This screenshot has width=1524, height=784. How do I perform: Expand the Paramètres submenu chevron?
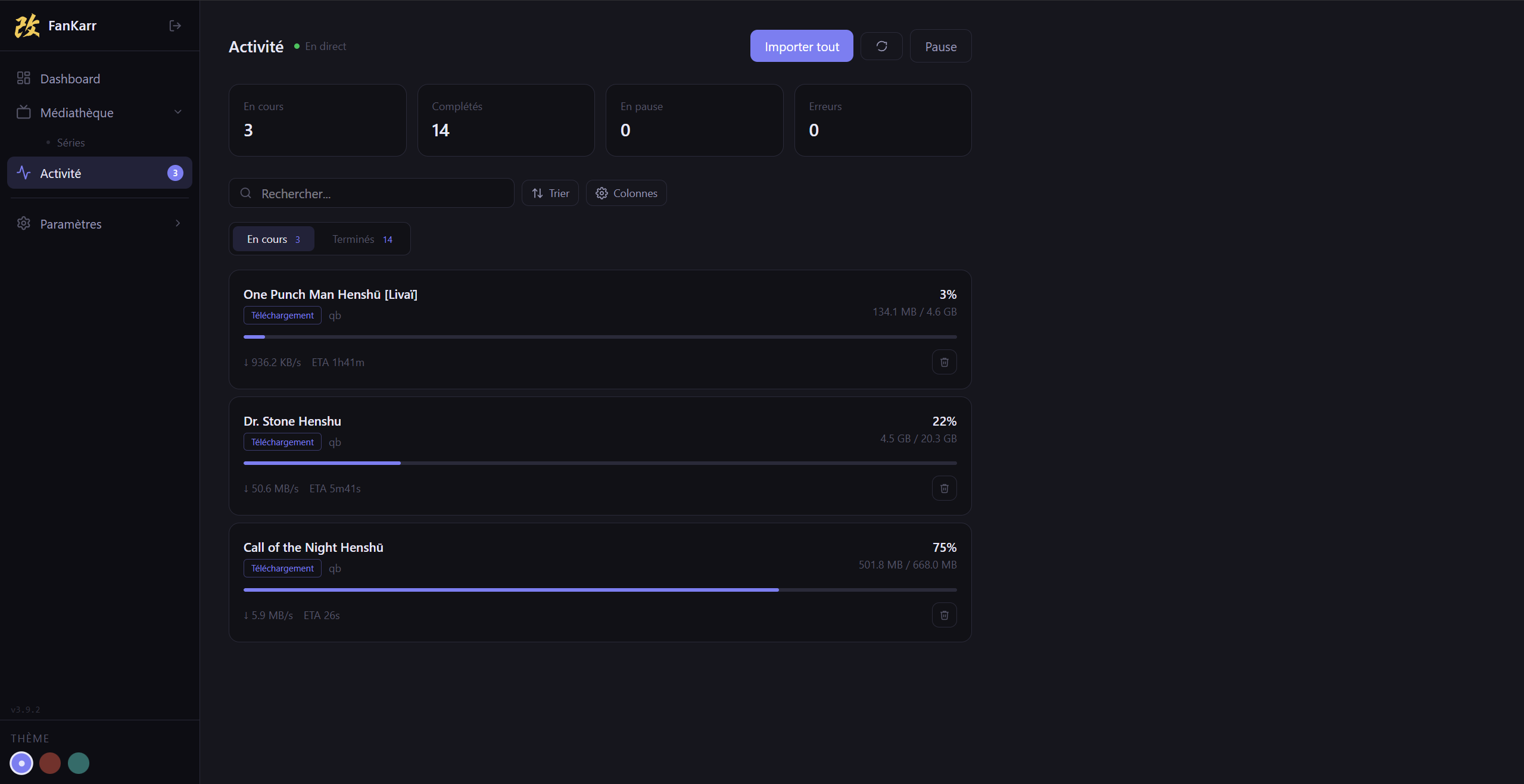click(177, 223)
